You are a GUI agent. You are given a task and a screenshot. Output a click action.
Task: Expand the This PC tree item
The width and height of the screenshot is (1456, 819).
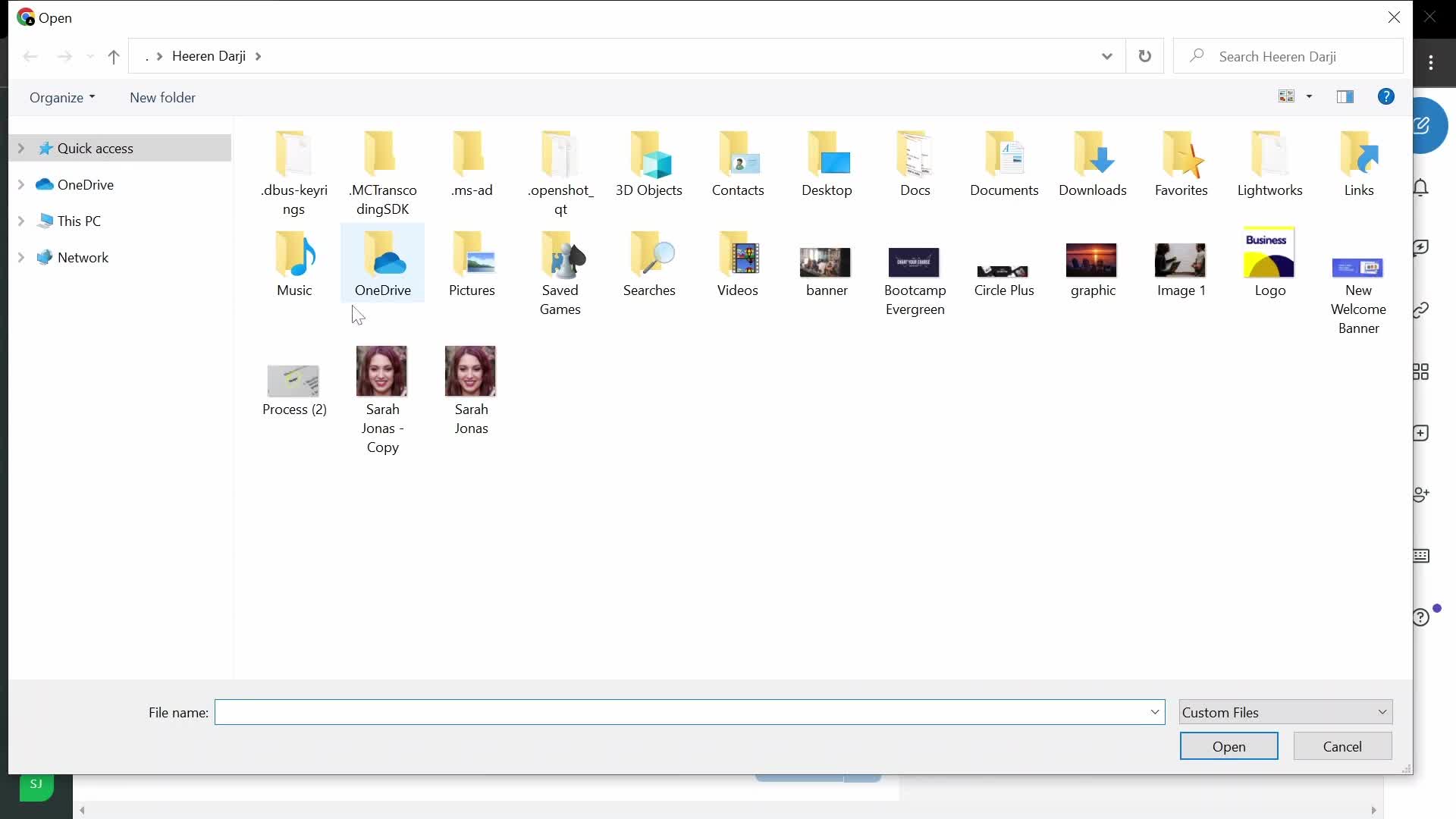(22, 221)
